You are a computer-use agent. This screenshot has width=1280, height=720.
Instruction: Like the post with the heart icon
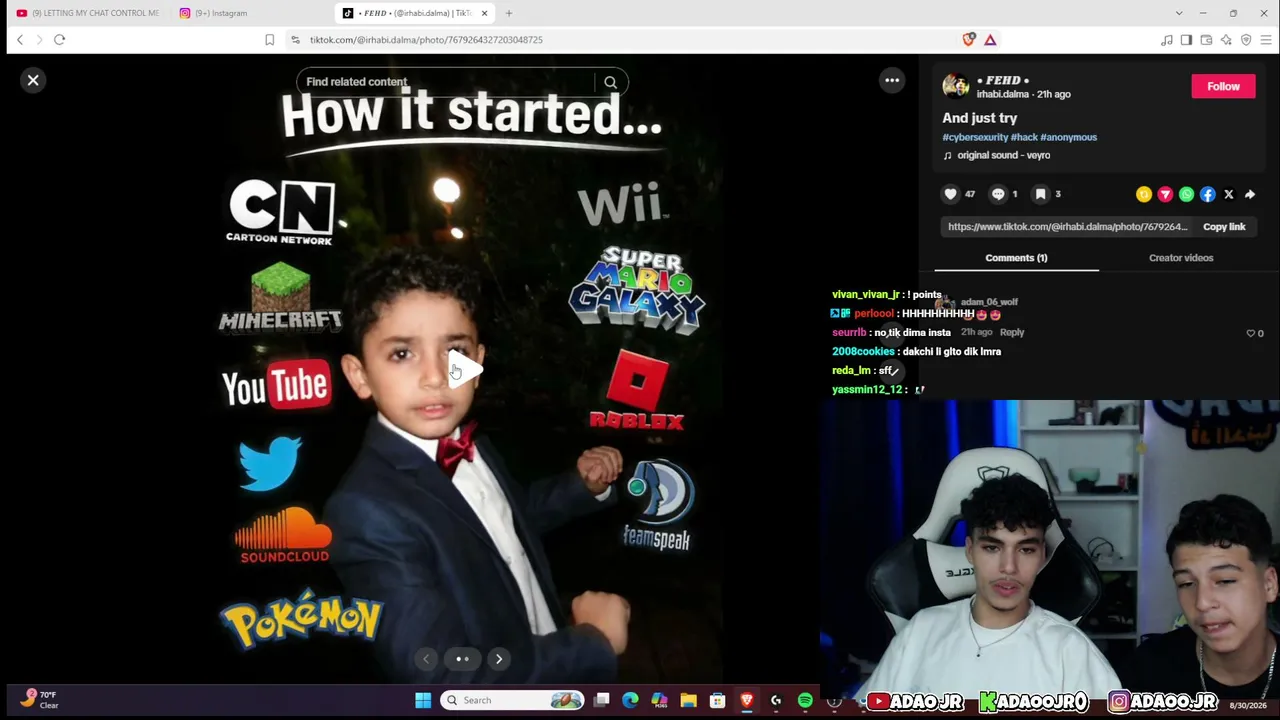coord(951,194)
